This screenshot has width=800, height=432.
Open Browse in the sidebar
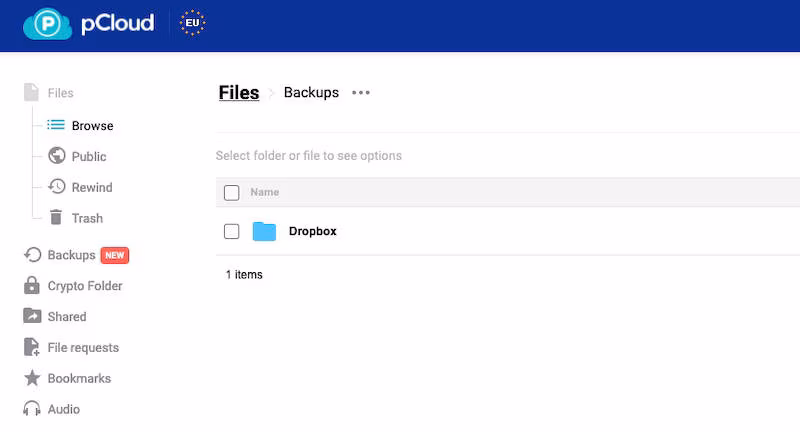tap(92, 126)
